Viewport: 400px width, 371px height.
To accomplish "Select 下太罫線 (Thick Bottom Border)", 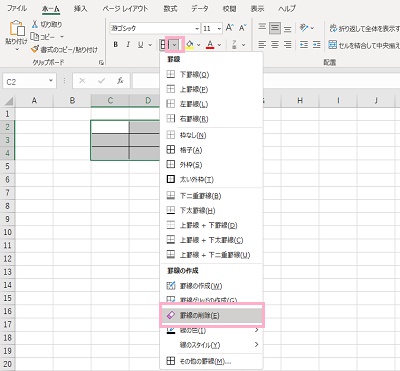I will pos(211,210).
